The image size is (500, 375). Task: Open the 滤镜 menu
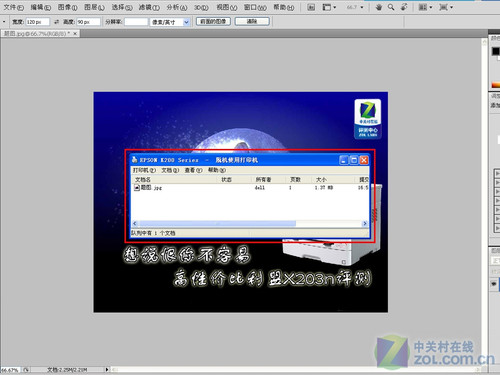(x=149, y=7)
